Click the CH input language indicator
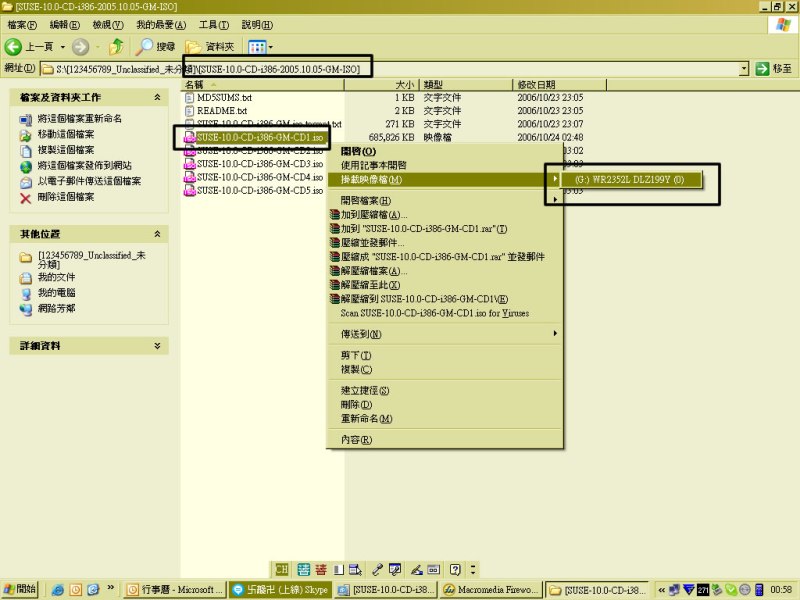 282,569
